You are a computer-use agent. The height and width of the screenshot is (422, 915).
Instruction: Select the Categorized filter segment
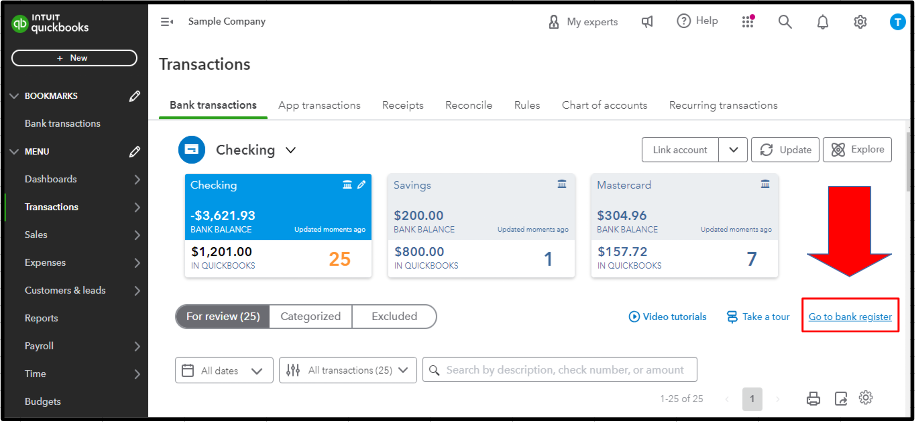[310, 316]
